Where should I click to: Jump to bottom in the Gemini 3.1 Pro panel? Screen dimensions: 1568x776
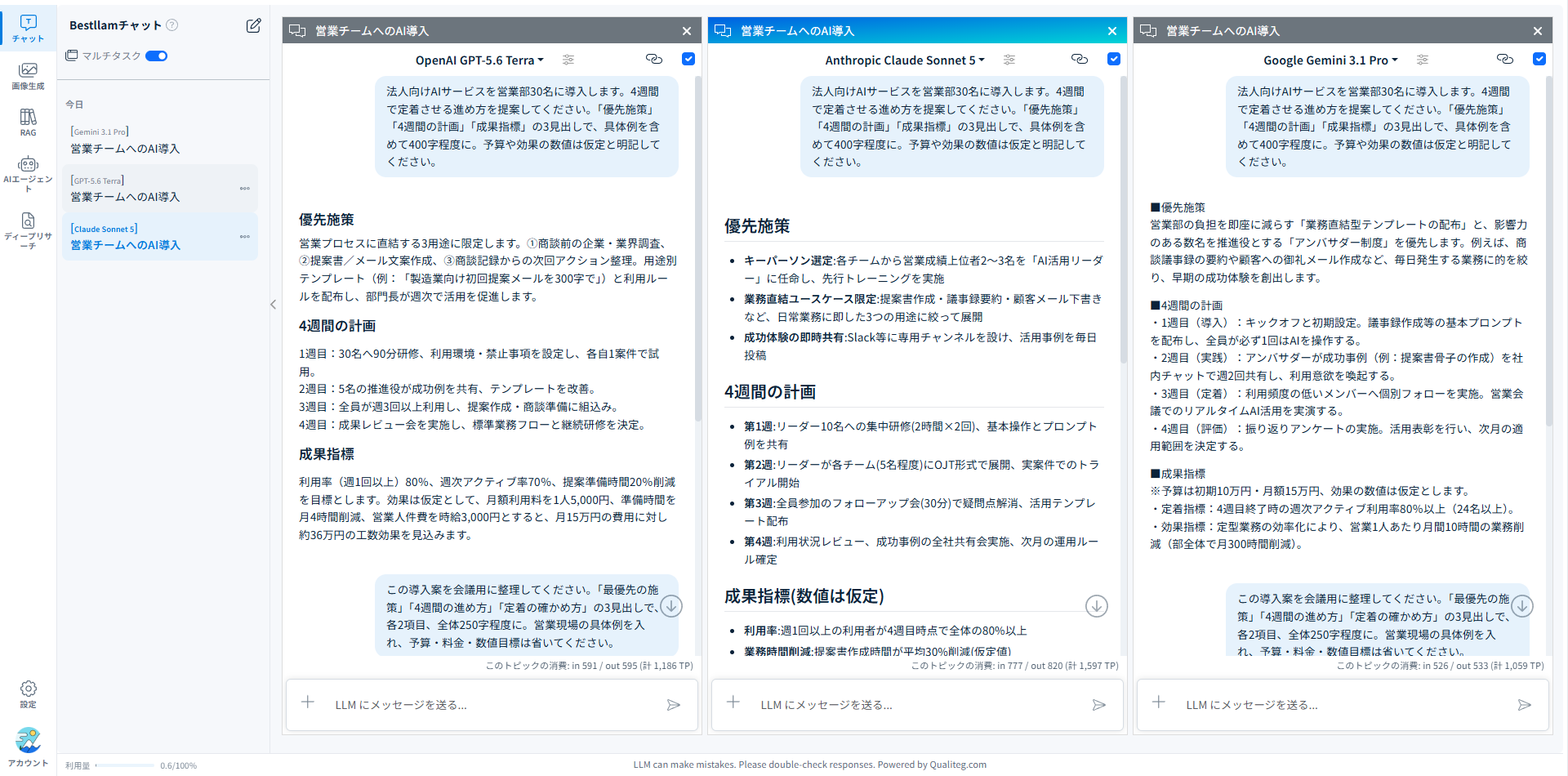[1522, 606]
